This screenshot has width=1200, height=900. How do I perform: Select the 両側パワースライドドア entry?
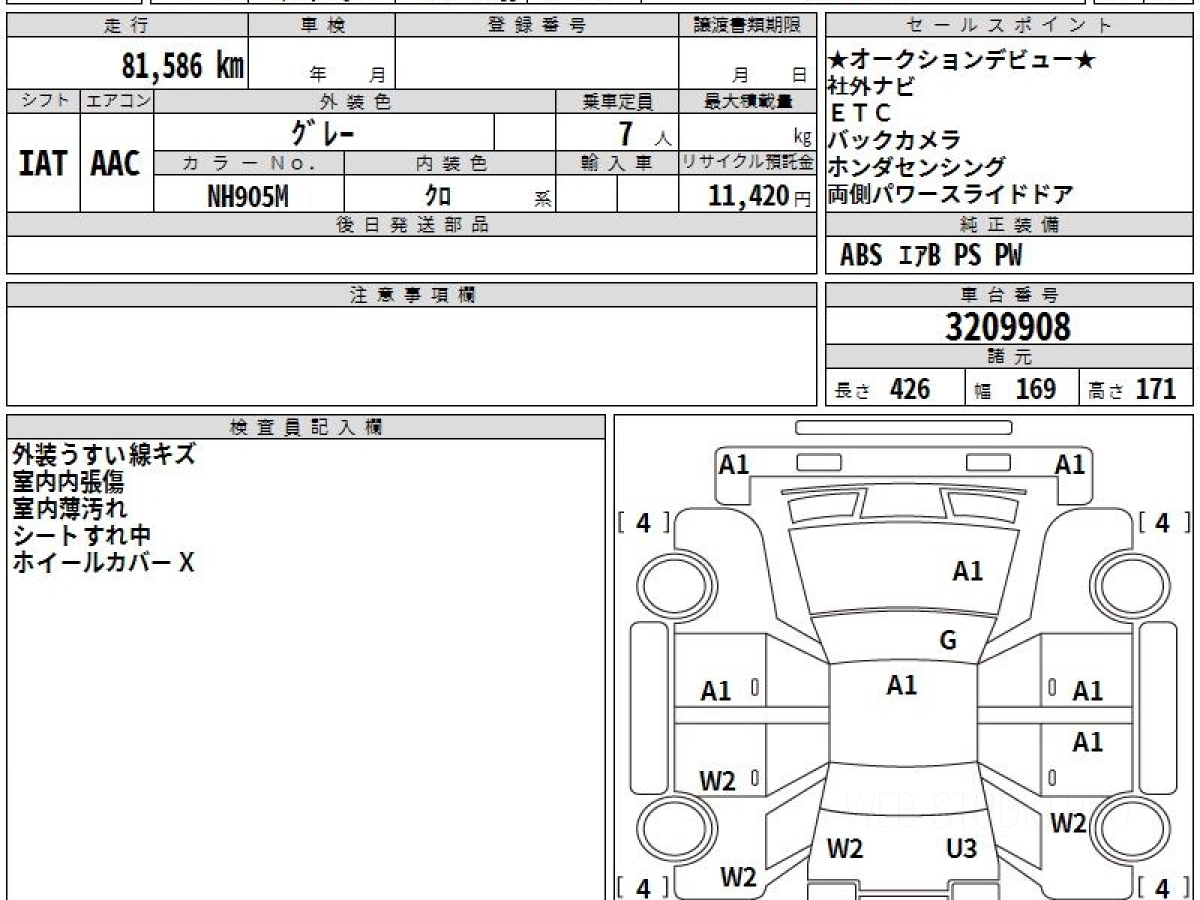point(951,194)
